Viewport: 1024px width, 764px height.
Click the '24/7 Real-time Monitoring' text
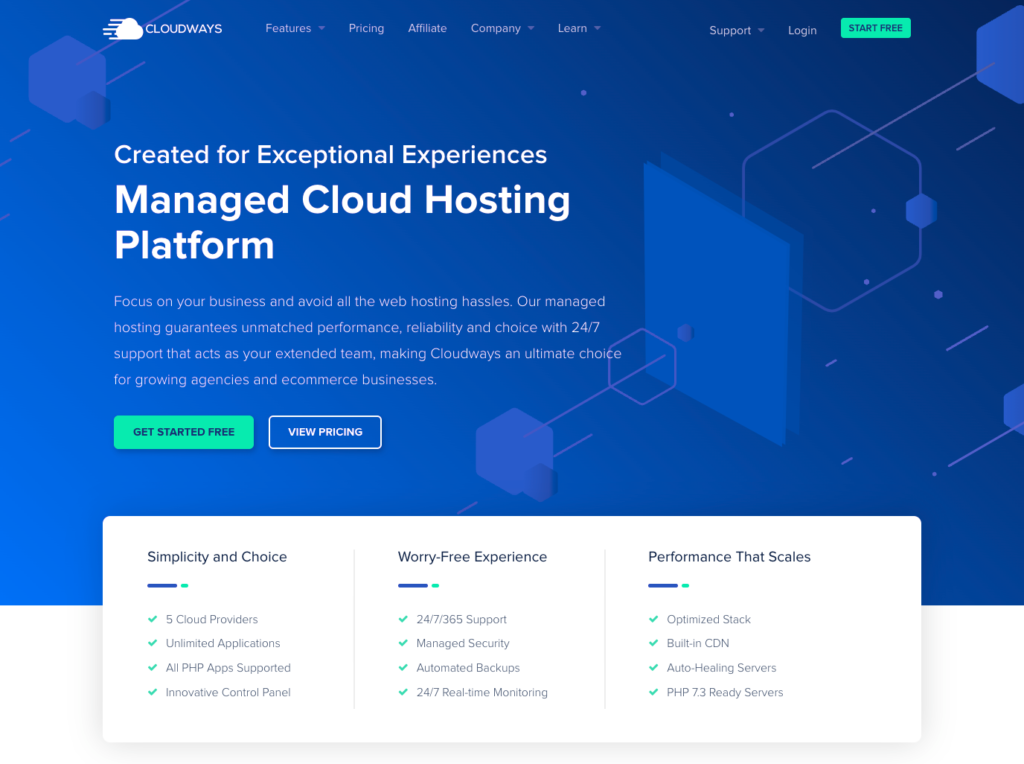pyautogui.click(x=482, y=692)
